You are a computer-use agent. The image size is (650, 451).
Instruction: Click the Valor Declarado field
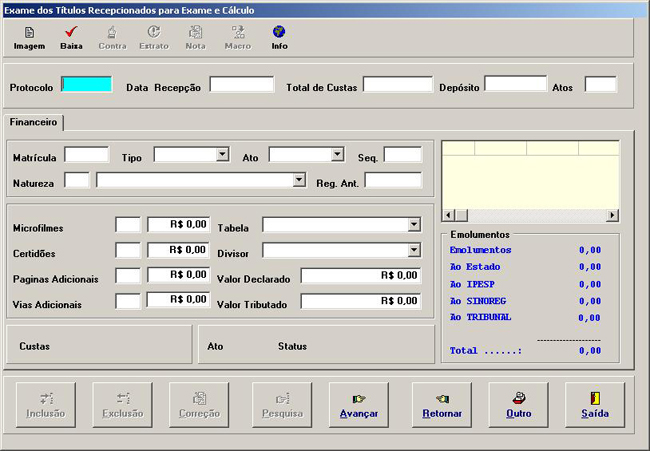(361, 276)
